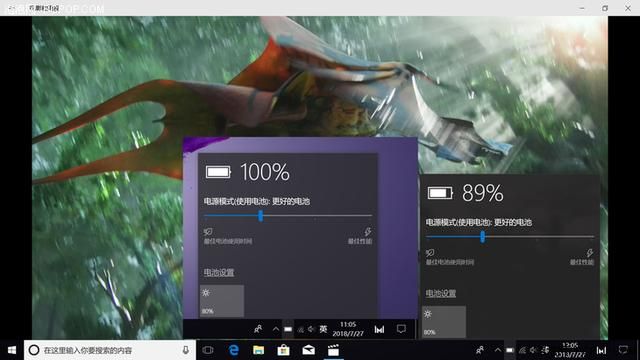This screenshot has height=360, width=640.
Task: Open People icon on the bottom taskbar
Action: (480, 350)
